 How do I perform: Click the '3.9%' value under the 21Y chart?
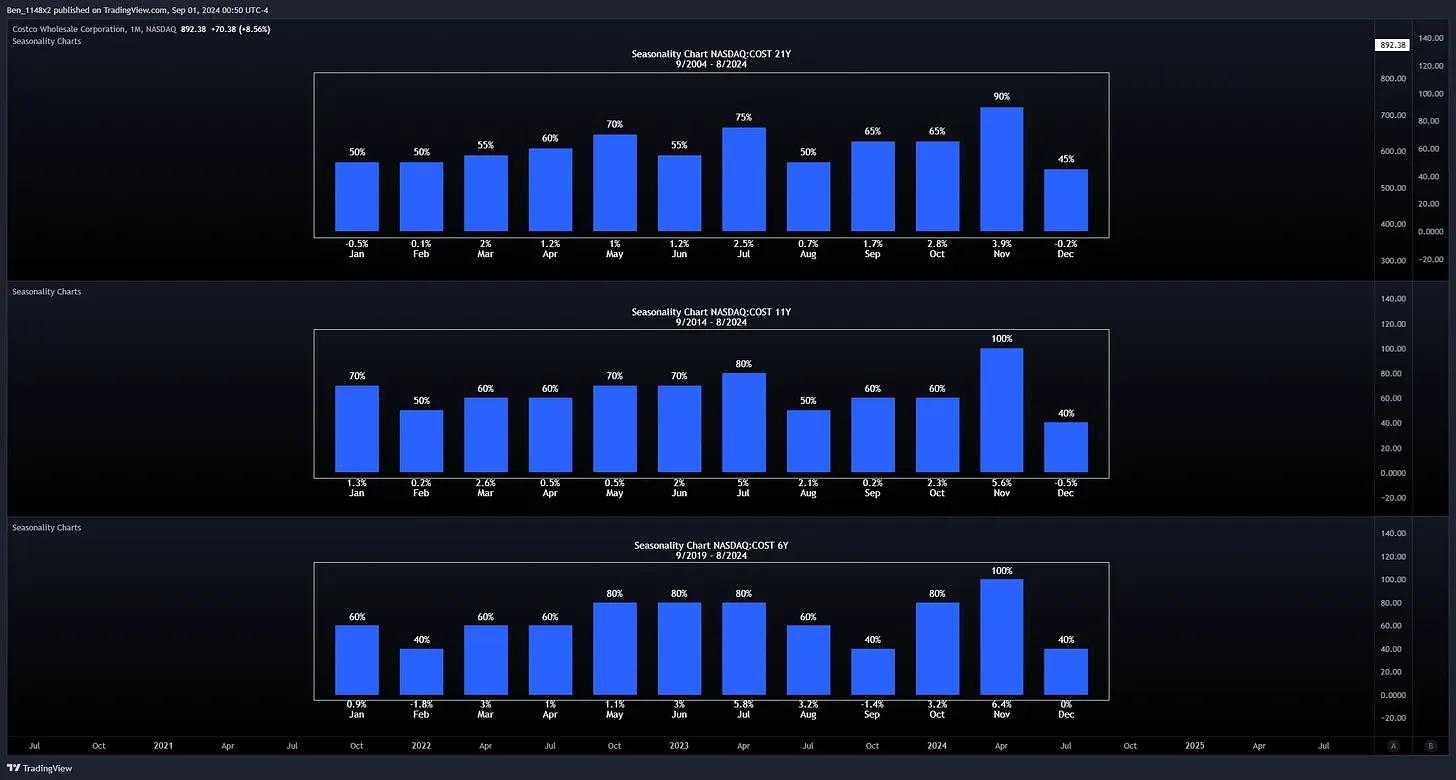1001,244
